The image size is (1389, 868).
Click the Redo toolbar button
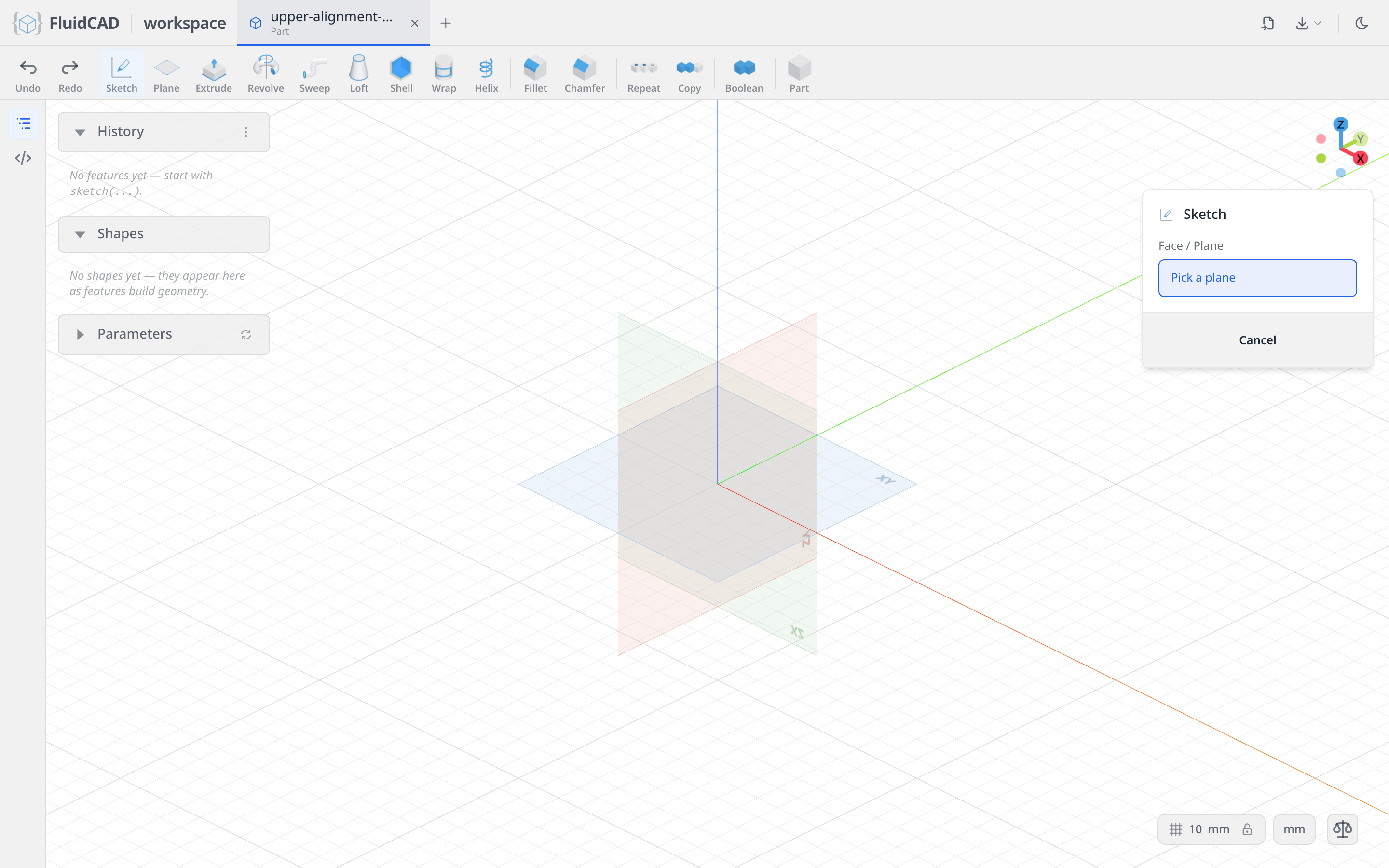click(70, 75)
